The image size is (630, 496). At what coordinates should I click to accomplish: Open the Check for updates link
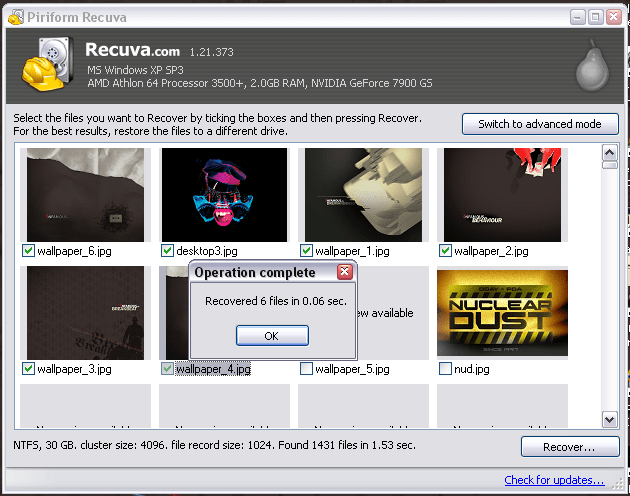[554, 480]
